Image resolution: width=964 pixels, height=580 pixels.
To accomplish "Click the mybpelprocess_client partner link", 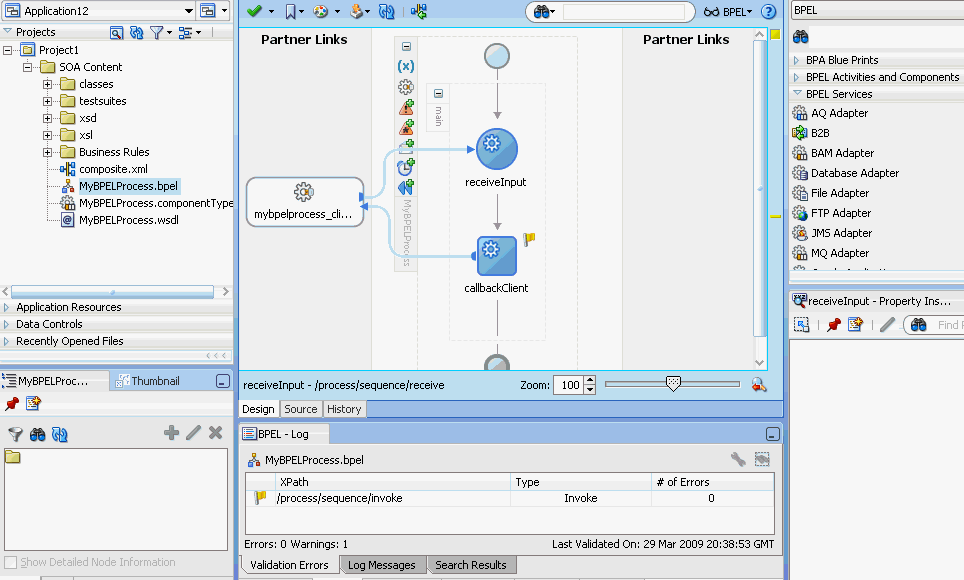I will 305,202.
